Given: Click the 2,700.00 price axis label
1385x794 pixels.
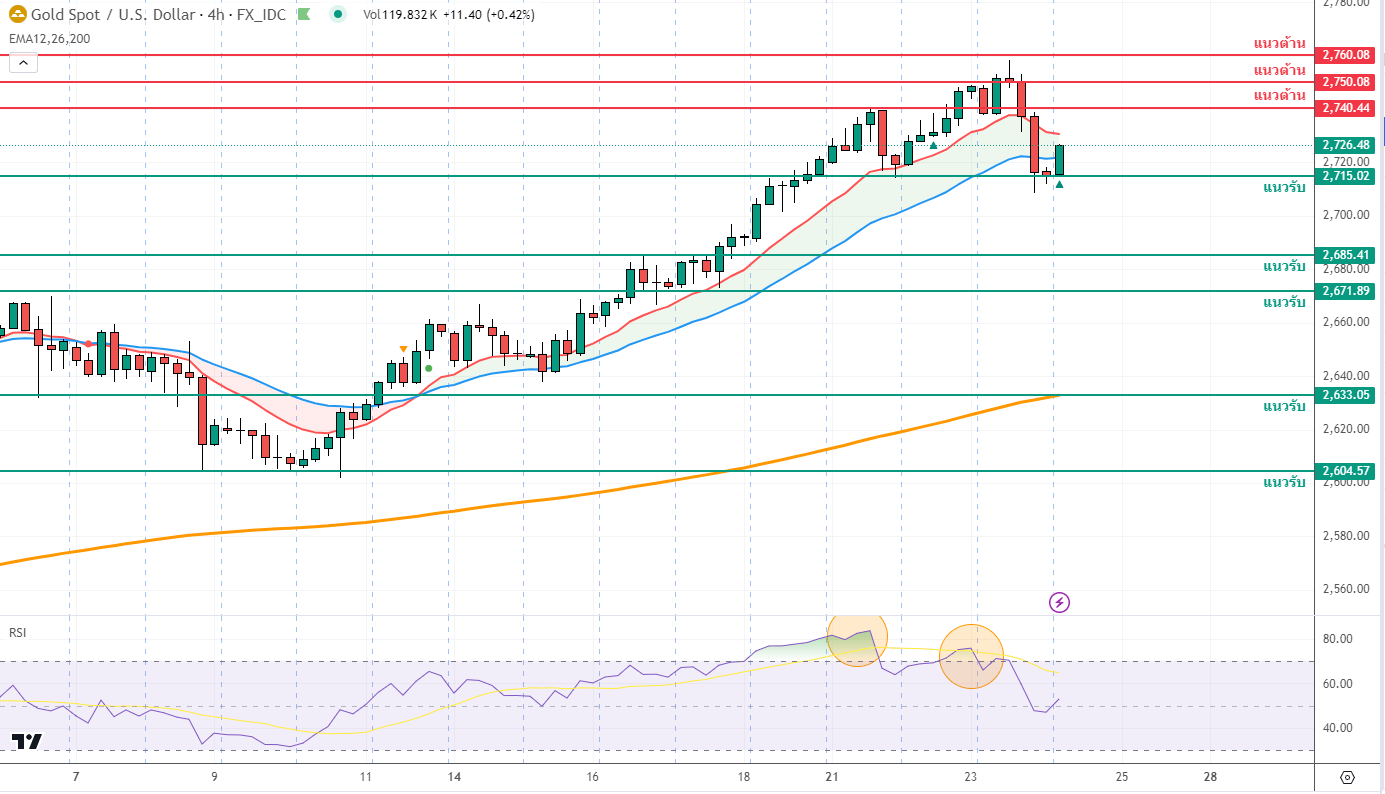Looking at the screenshot, I should 1345,215.
